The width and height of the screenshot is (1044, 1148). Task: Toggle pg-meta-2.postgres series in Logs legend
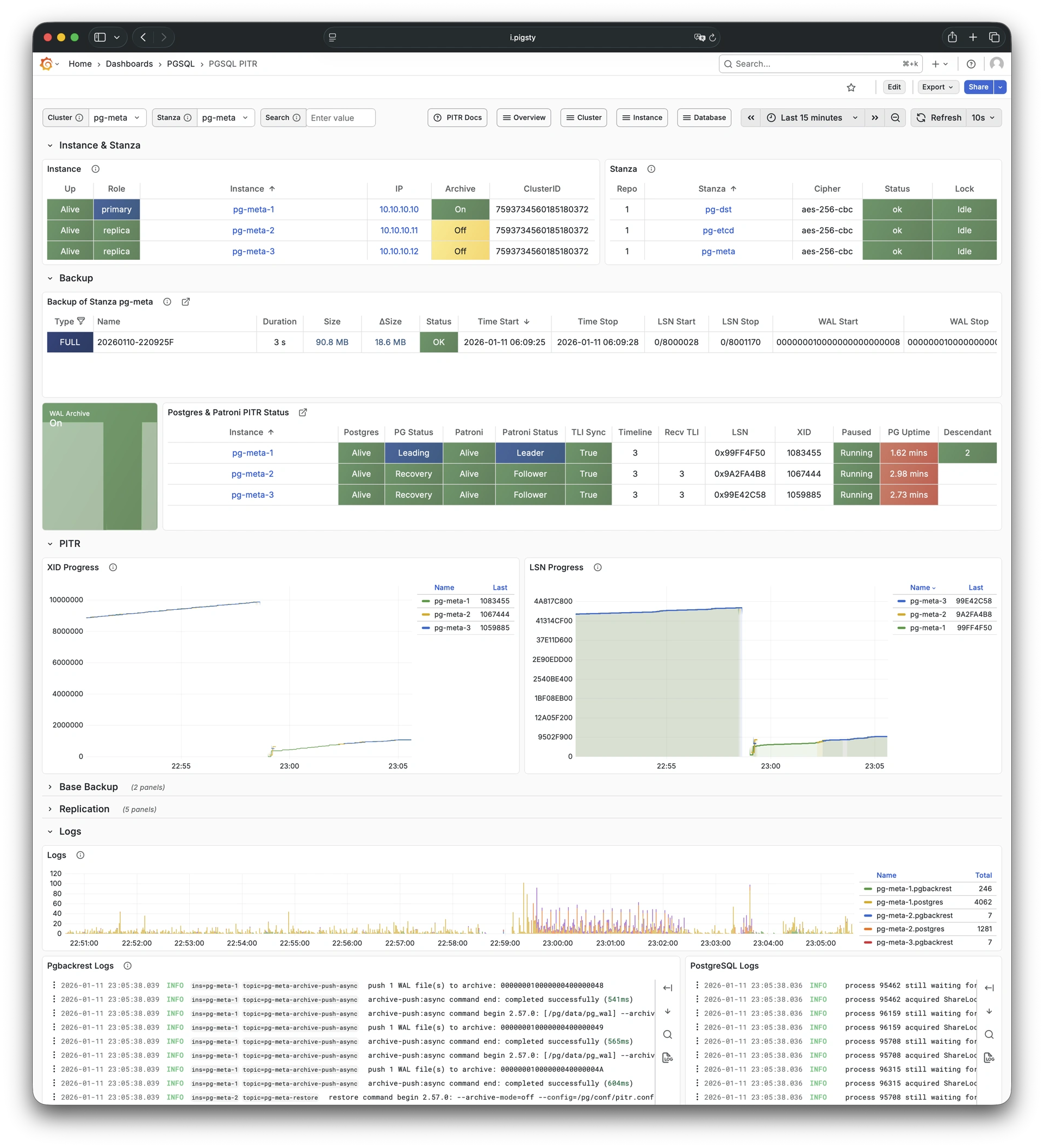point(911,929)
